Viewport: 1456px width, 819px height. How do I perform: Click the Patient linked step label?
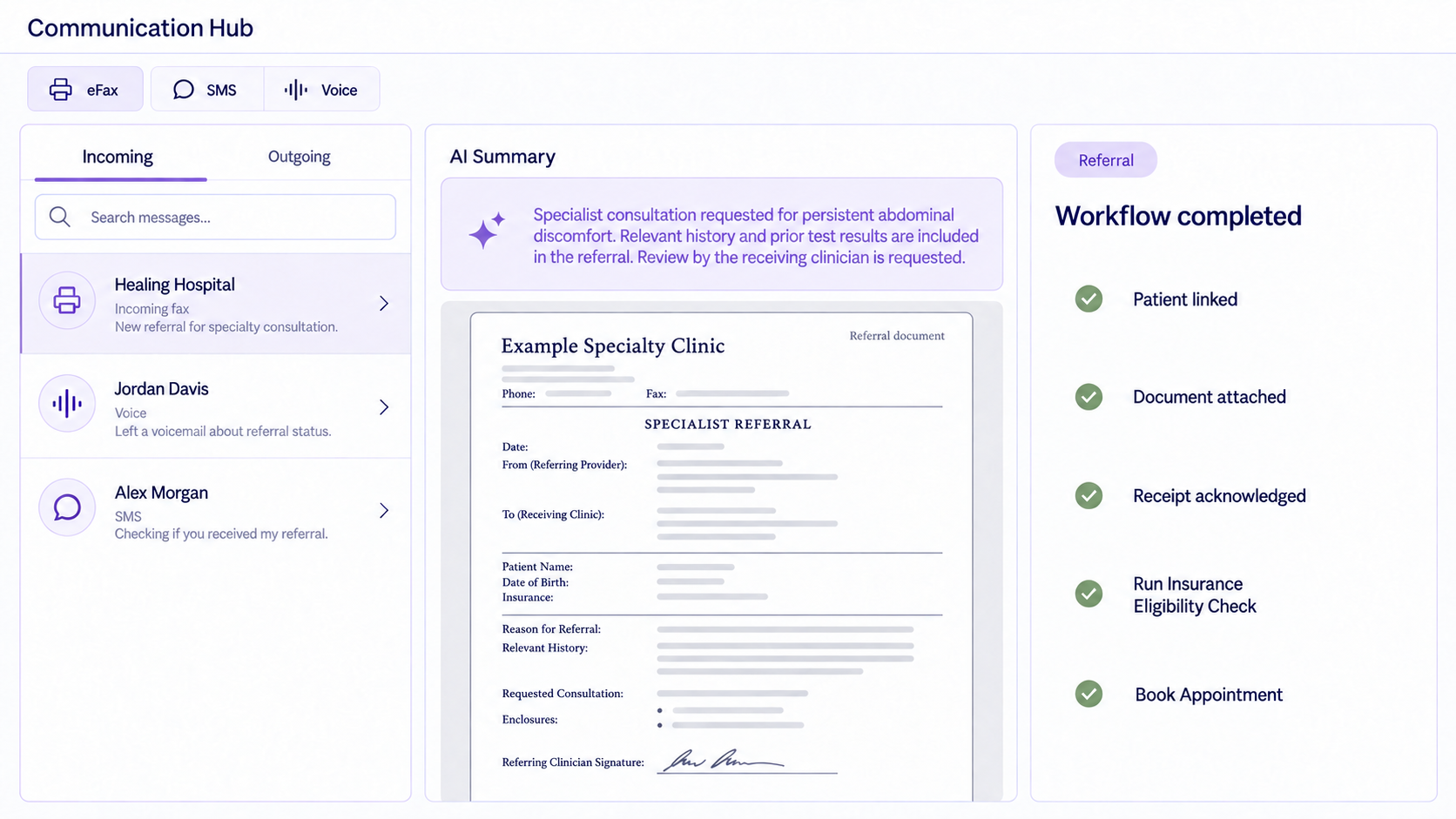(1185, 299)
